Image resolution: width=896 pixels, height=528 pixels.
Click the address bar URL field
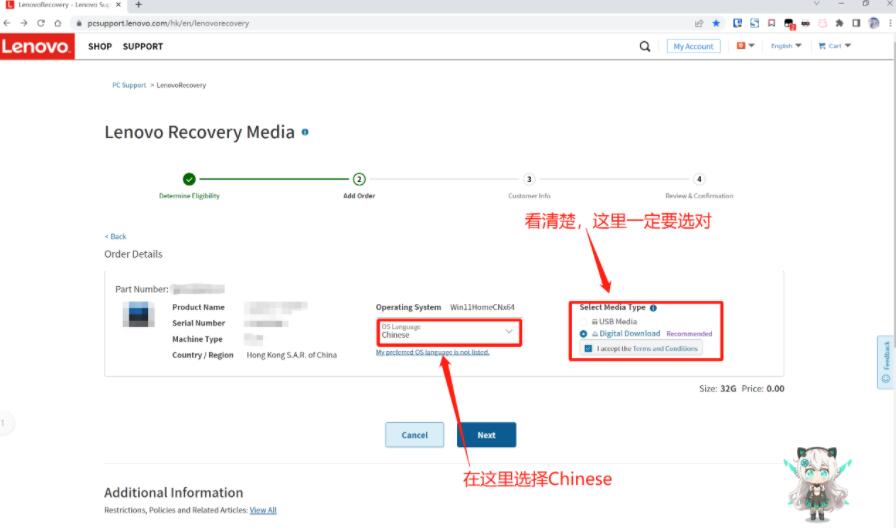coord(377,23)
